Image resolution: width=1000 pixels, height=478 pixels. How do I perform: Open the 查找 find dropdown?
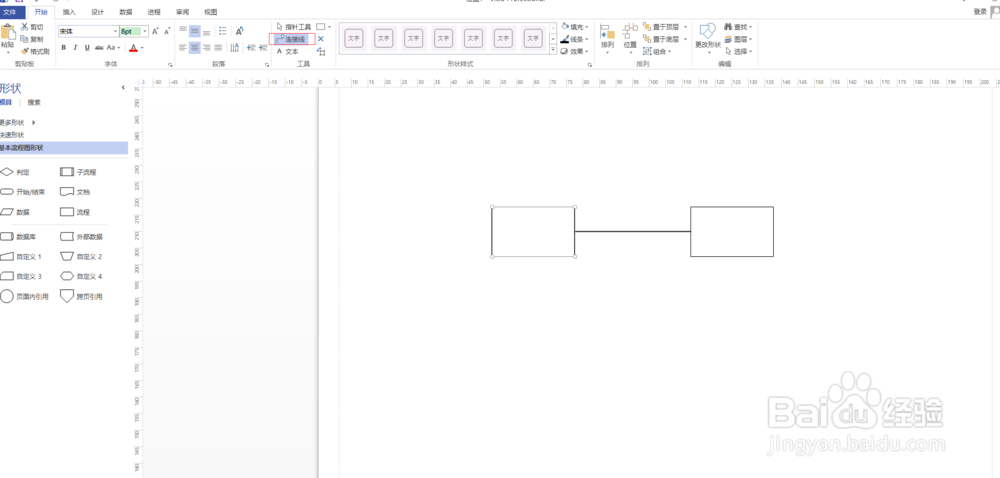pos(739,27)
